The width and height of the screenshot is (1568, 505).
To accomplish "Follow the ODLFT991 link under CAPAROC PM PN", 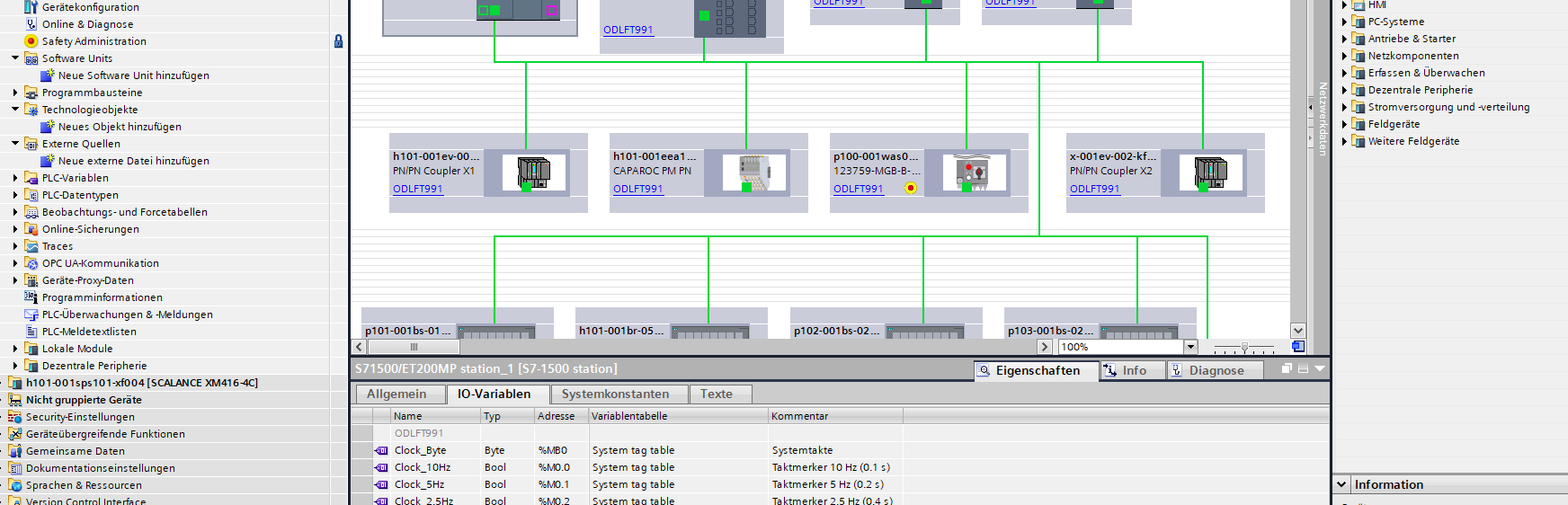I will [637, 189].
